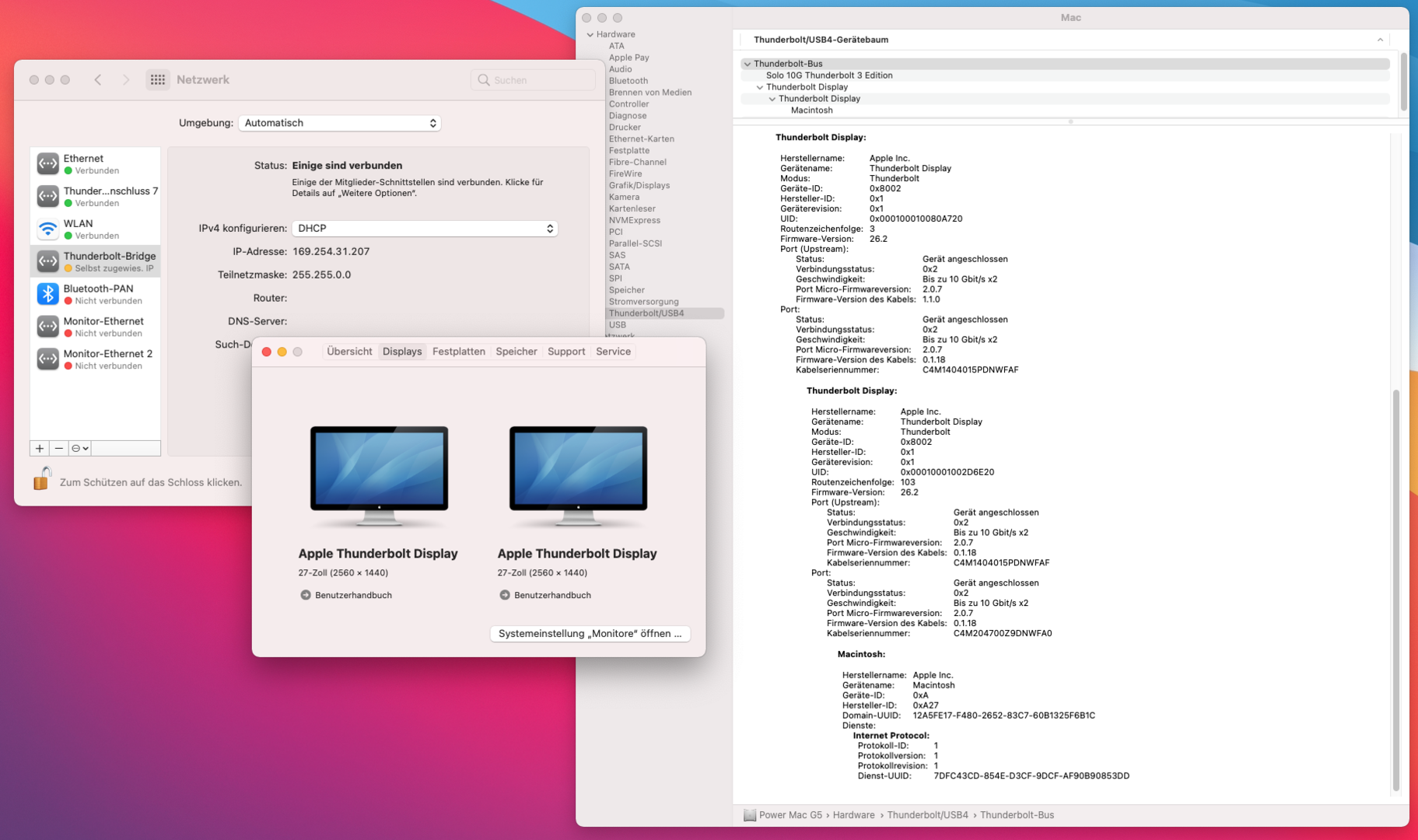Screen dimensions: 1418x840
Task: Click Thunderbolt/USB4 breadcrumb in path bar
Action: [x=928, y=815]
